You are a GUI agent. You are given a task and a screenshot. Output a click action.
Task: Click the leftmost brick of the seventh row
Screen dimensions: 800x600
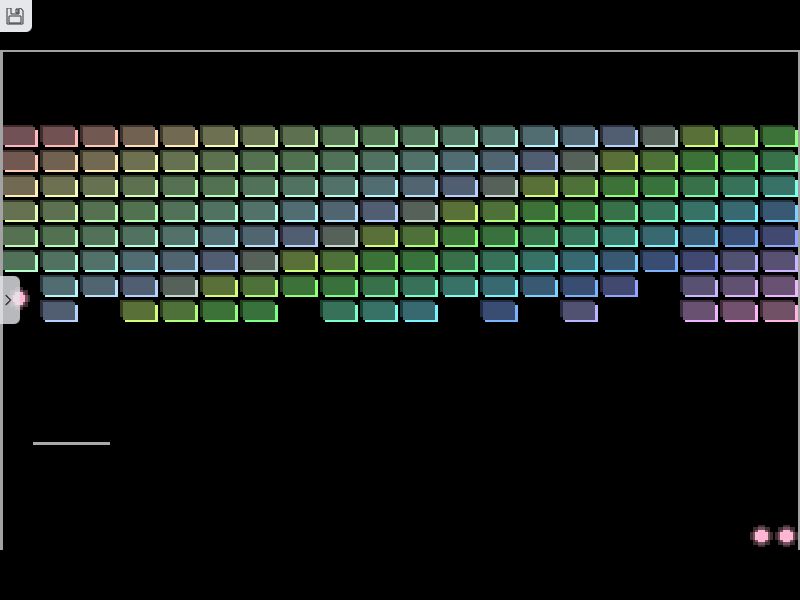point(59,286)
